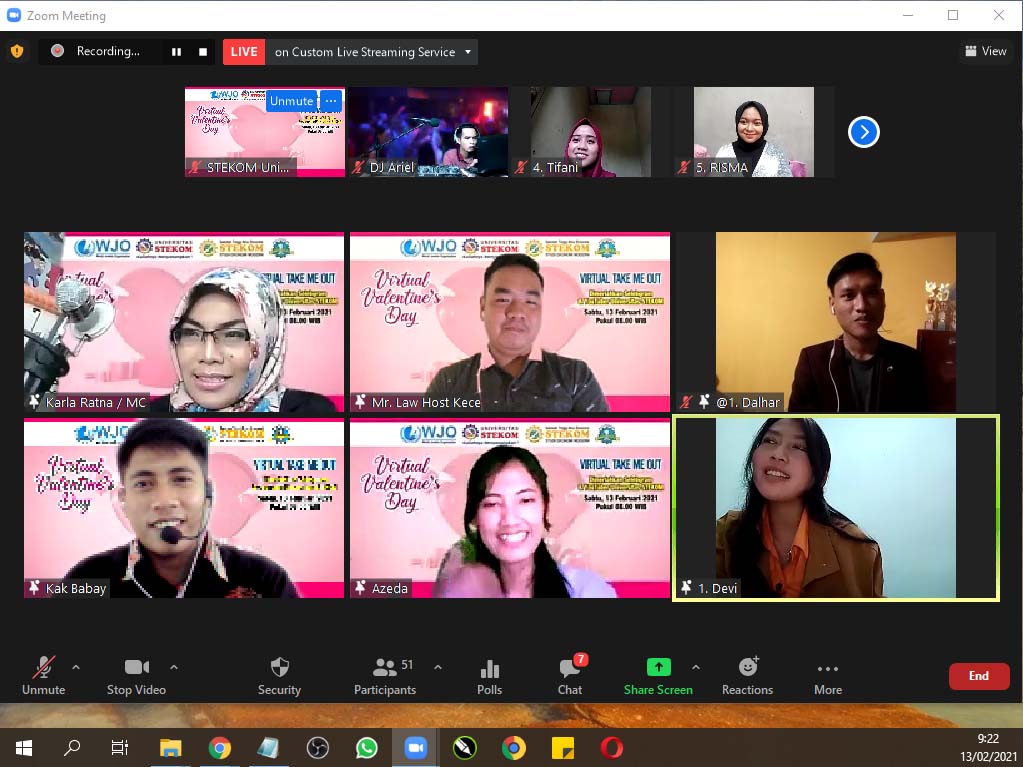The height and width of the screenshot is (767, 1023).
Task: Select the Kak Babay video tile
Action: (x=184, y=508)
